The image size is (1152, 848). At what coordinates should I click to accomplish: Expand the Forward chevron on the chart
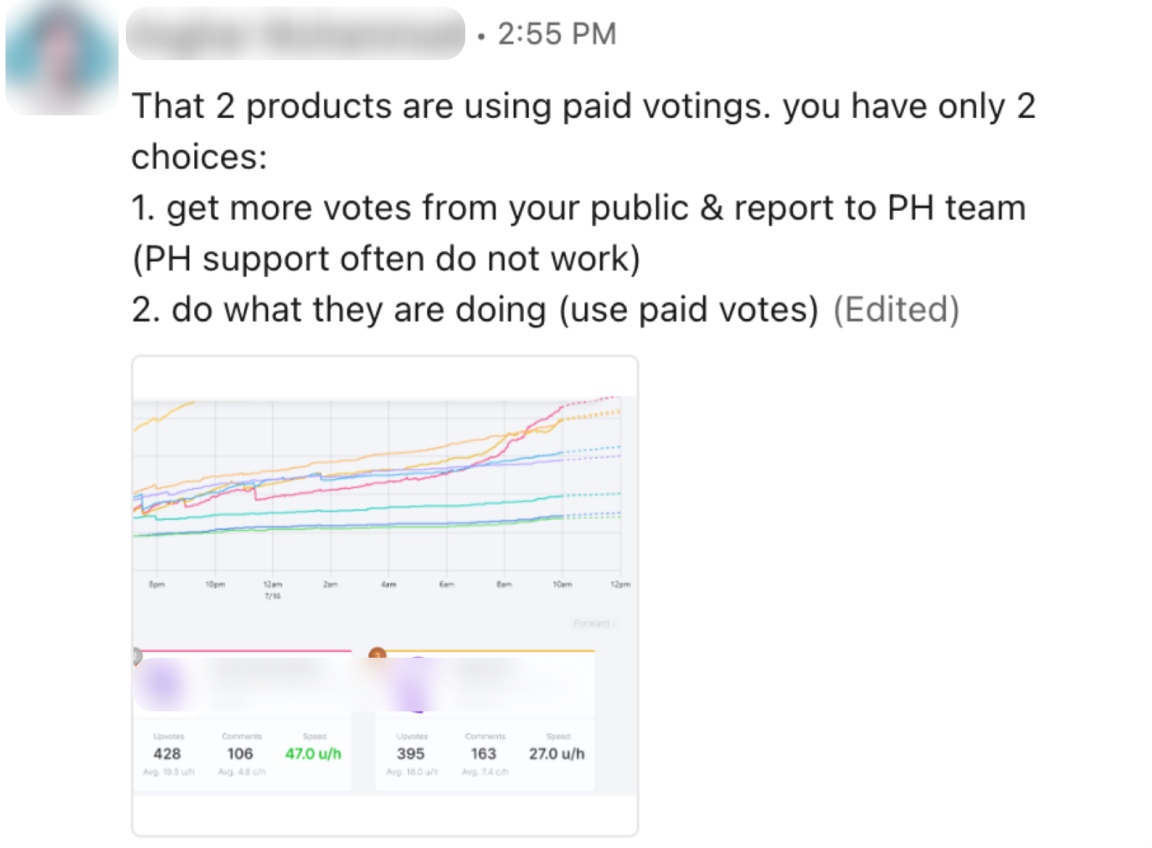[613, 624]
